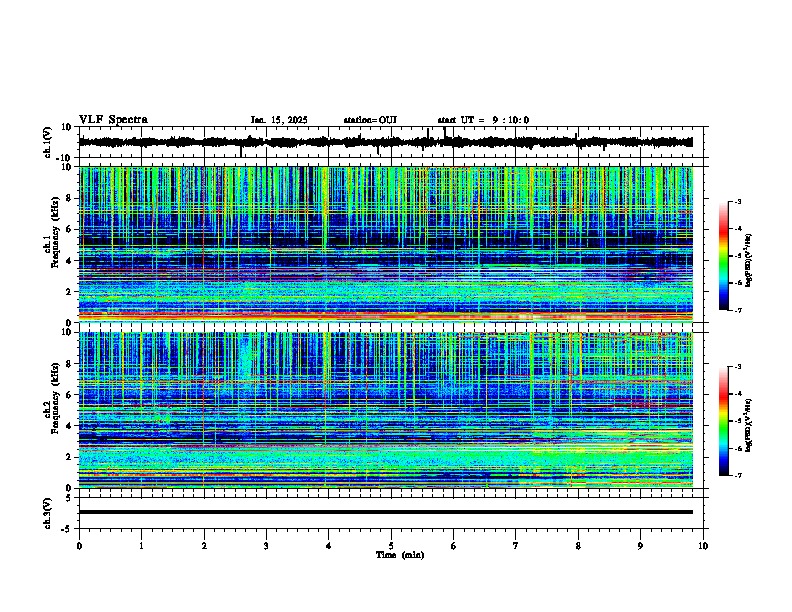Viewport: 792px width, 612px height.
Task: Click the flat ch.3 voltage trace
Action: [x=385, y=512]
